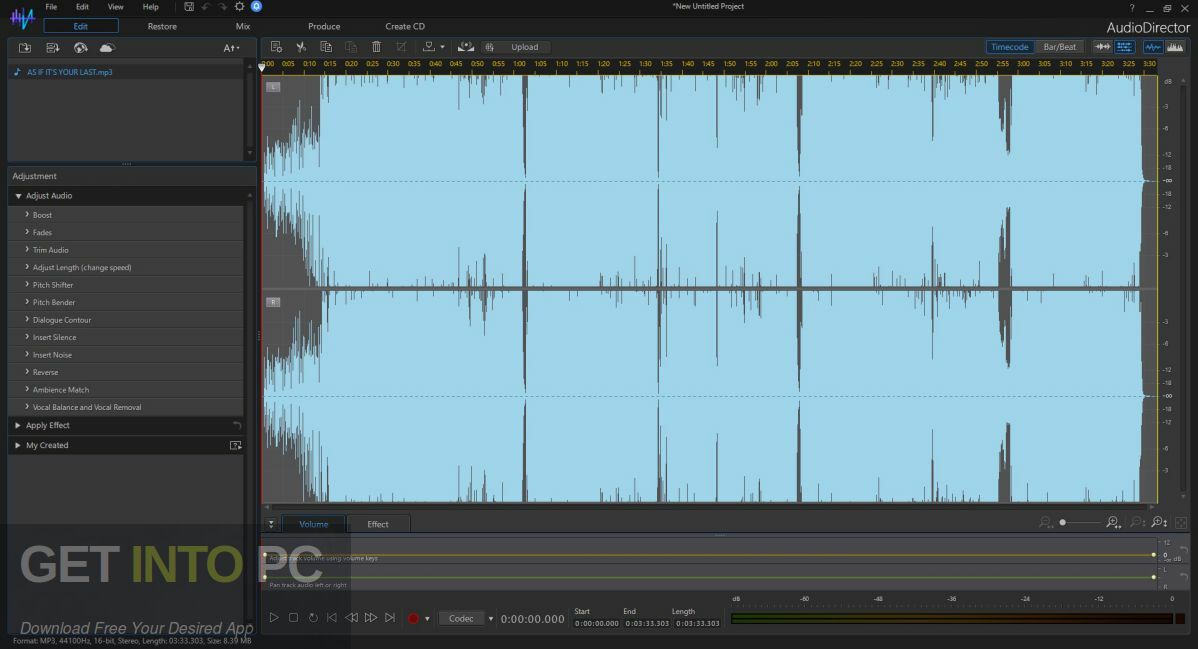Click the zoom out vertically icon
The image size is (1198, 649).
coord(1137,522)
